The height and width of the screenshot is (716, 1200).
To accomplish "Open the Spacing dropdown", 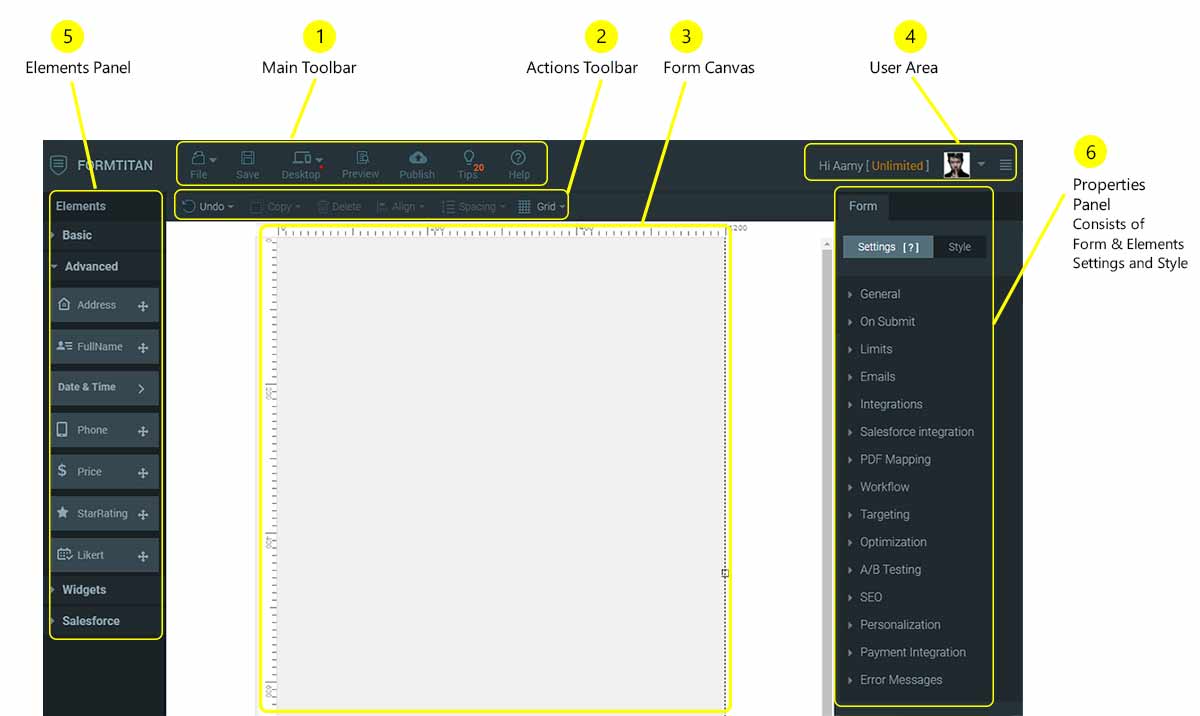I will click(x=474, y=206).
